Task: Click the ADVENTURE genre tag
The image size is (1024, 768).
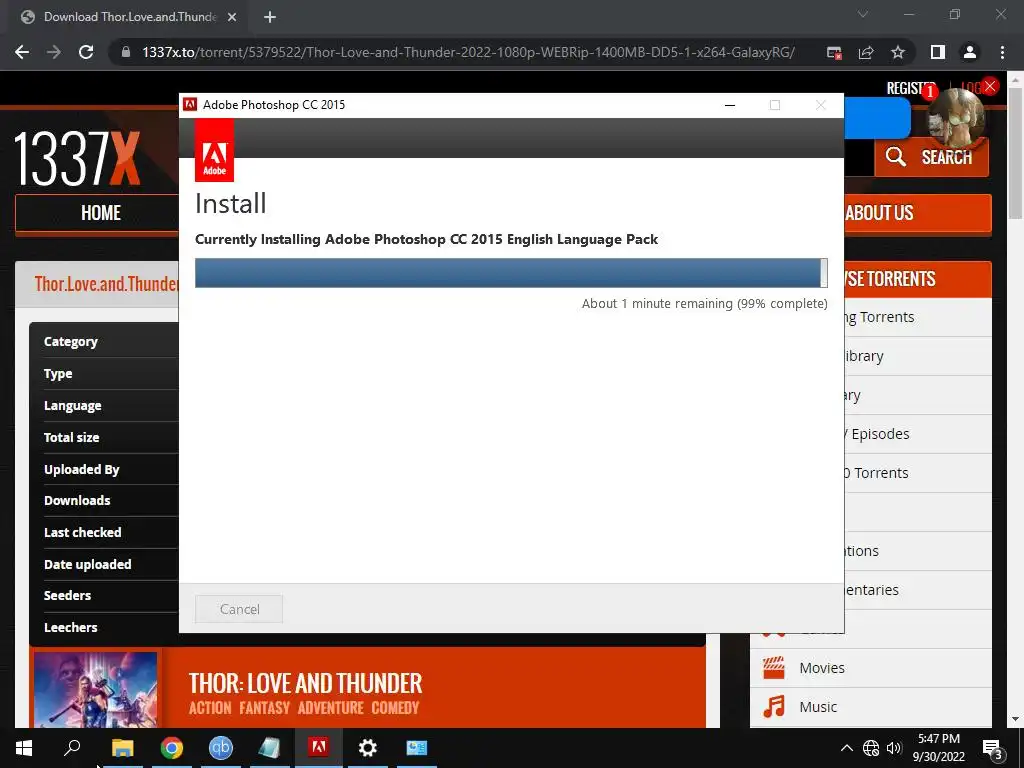Action: (330, 708)
